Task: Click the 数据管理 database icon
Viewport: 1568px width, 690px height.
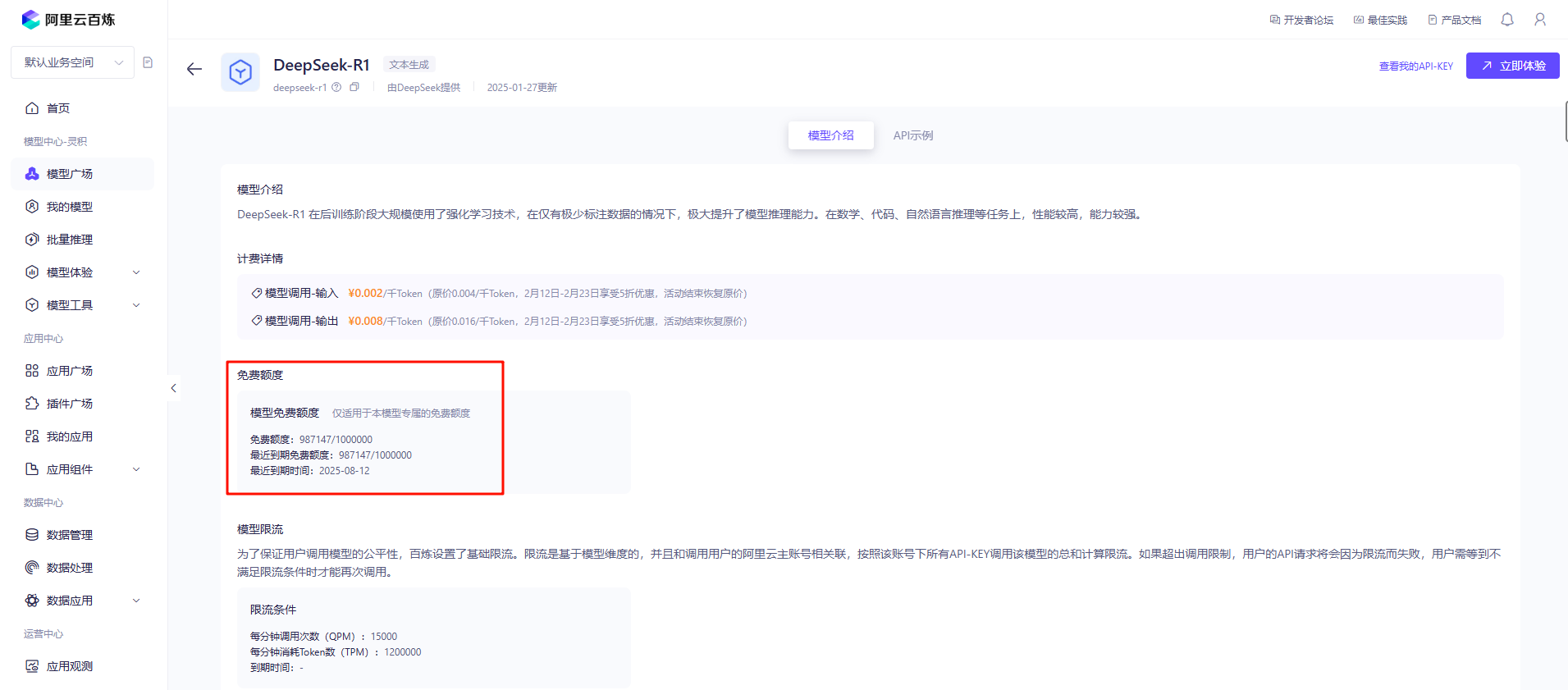Action: pos(32,535)
